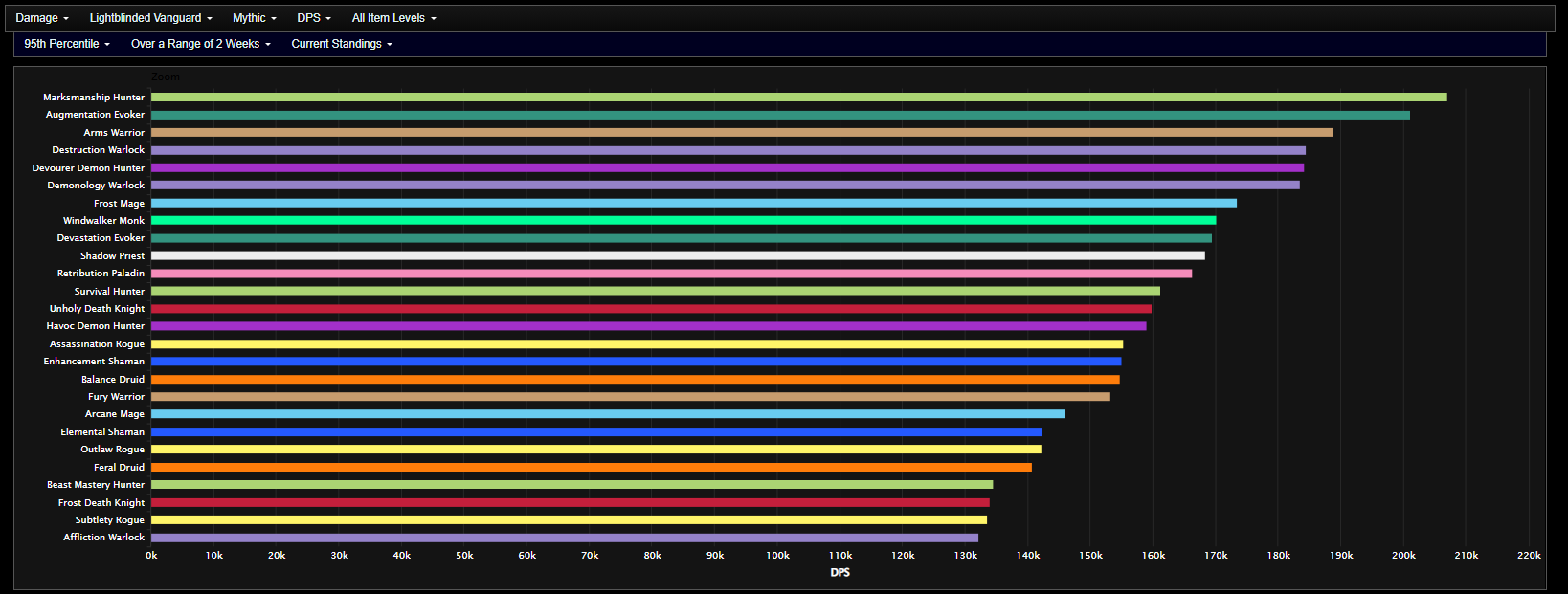This screenshot has height=594, width=1568.
Task: Expand the Lightblinded Vanguard boss dropdown
Action: point(150,18)
